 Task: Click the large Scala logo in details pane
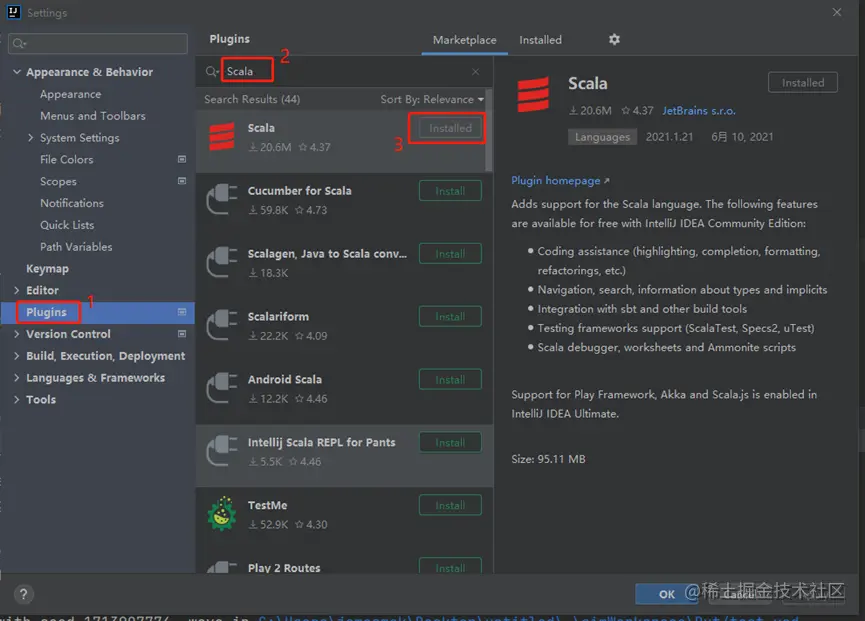pos(533,95)
